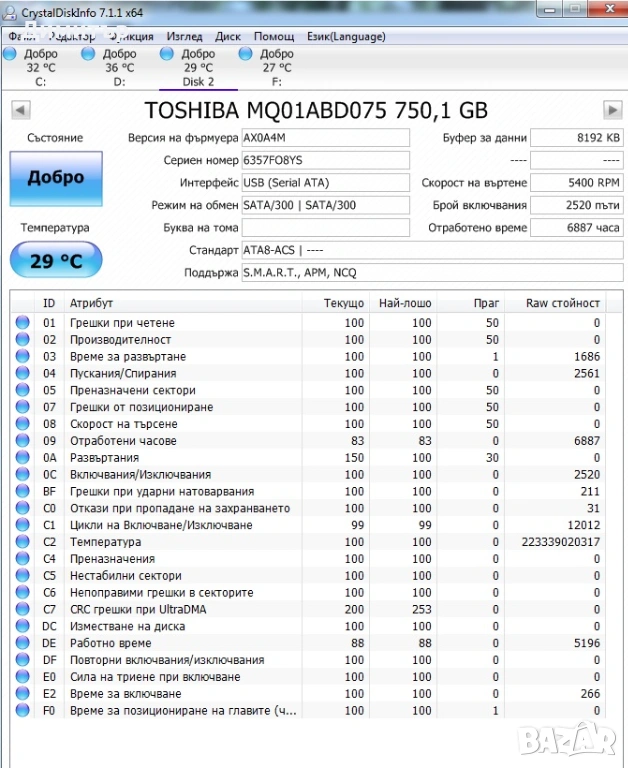628x768 pixels.
Task: Click status orb of CRC грешки при UltraDMA
Action: tap(23, 609)
